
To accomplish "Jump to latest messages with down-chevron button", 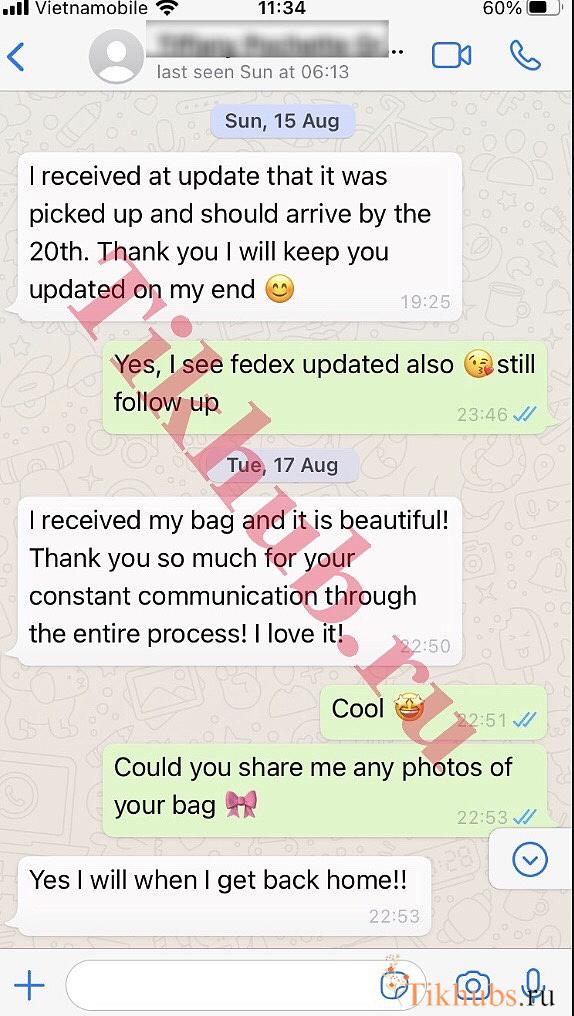I will coord(529,860).
